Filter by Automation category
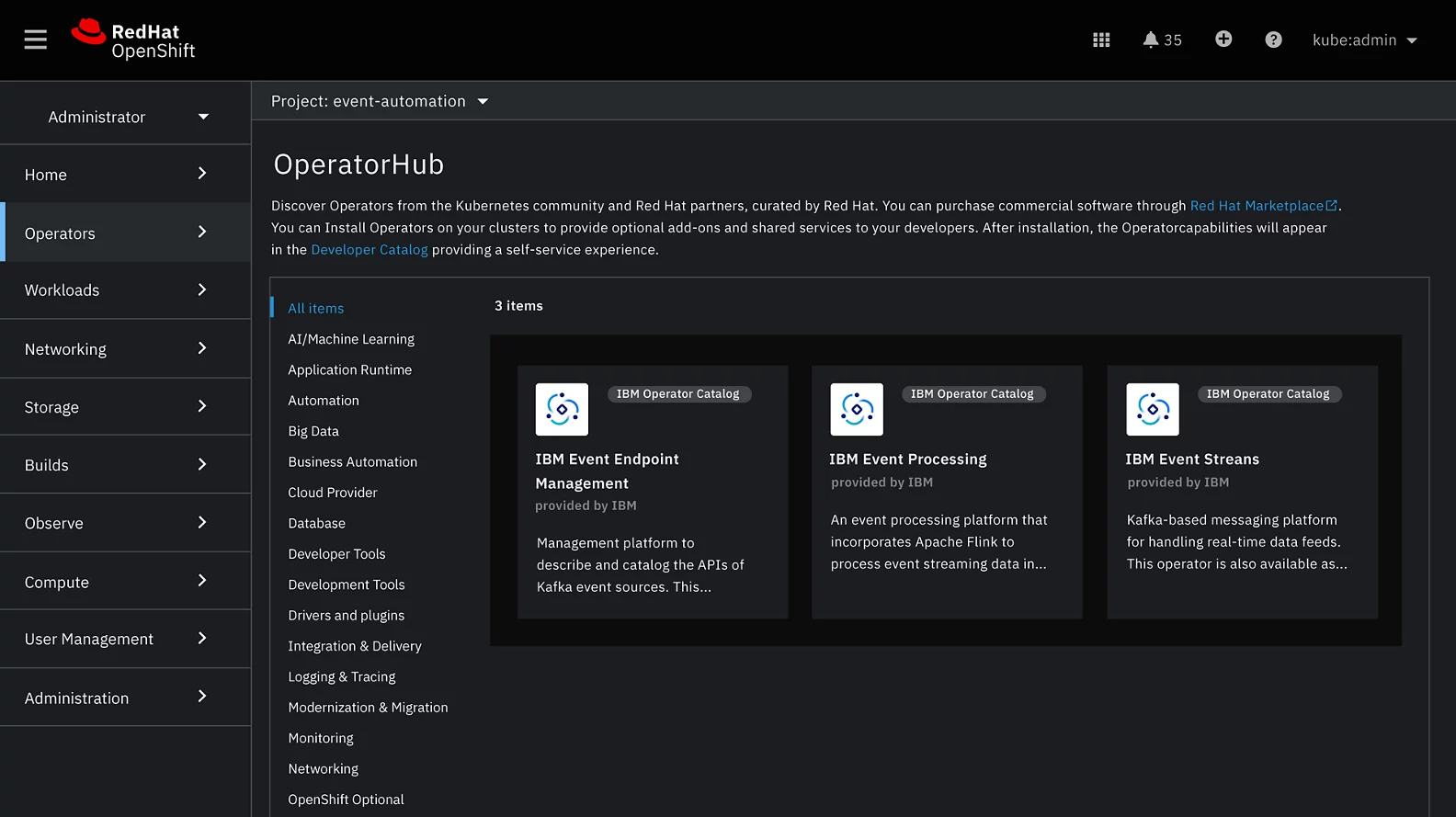 [x=324, y=401]
